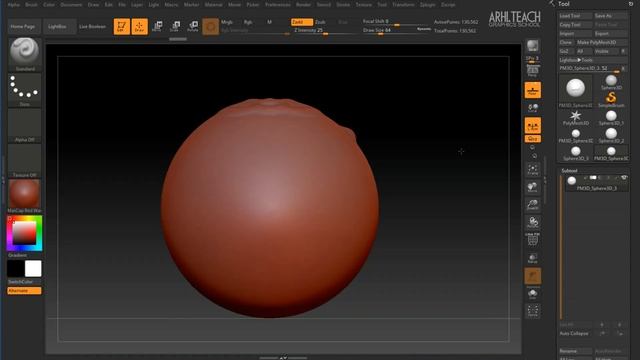Open the Zplugin menu
This screenshot has width=640, height=360.
coord(427,5)
